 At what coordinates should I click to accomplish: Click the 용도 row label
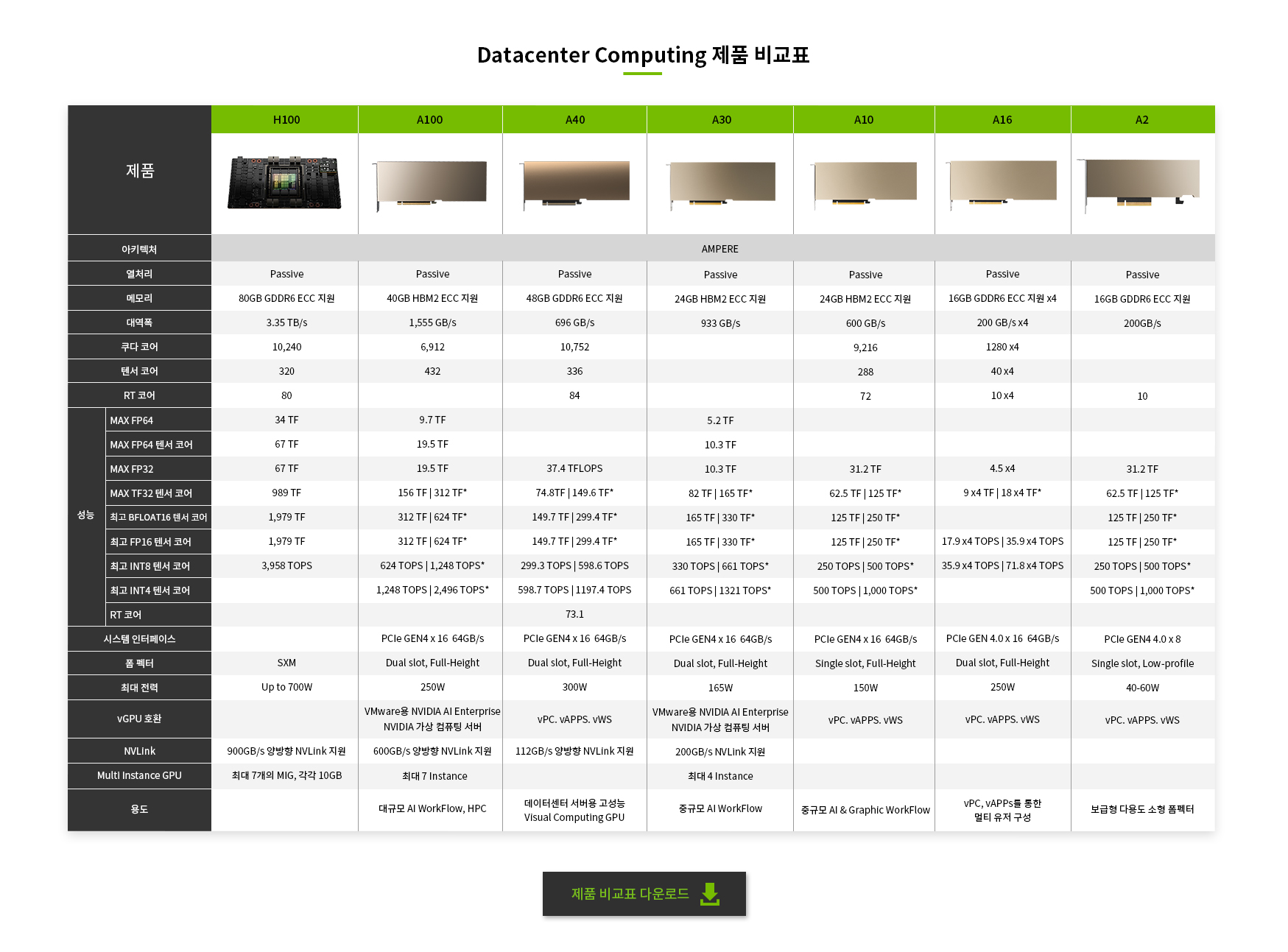tap(140, 809)
